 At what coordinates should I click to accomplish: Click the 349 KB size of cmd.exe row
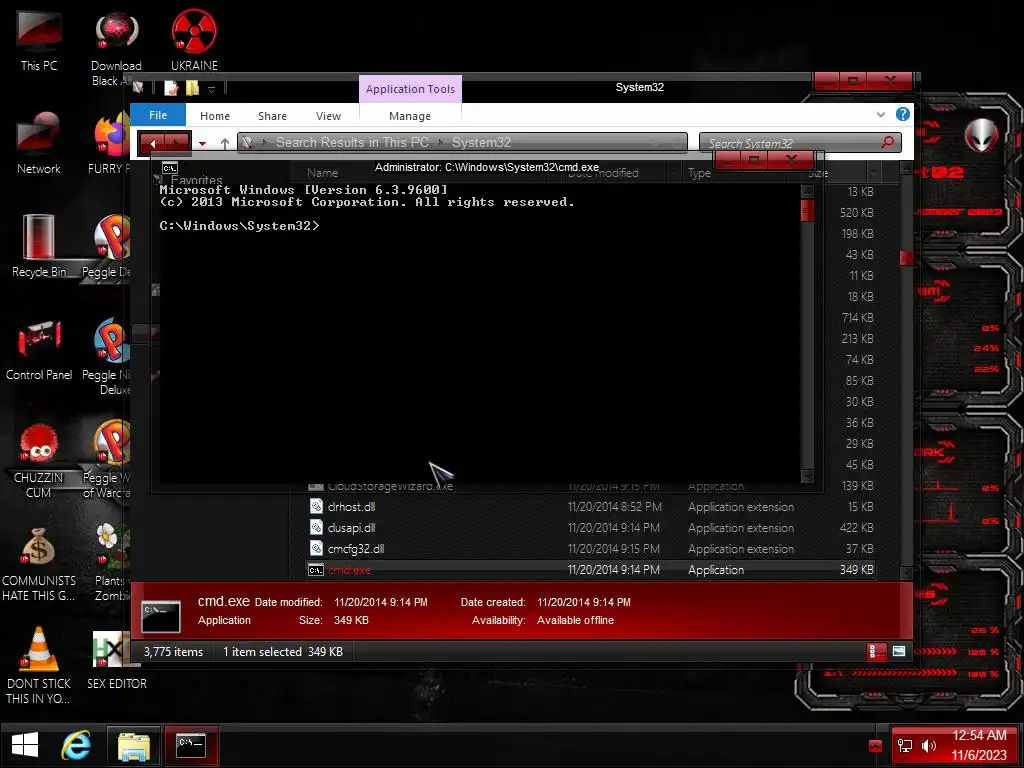856,569
